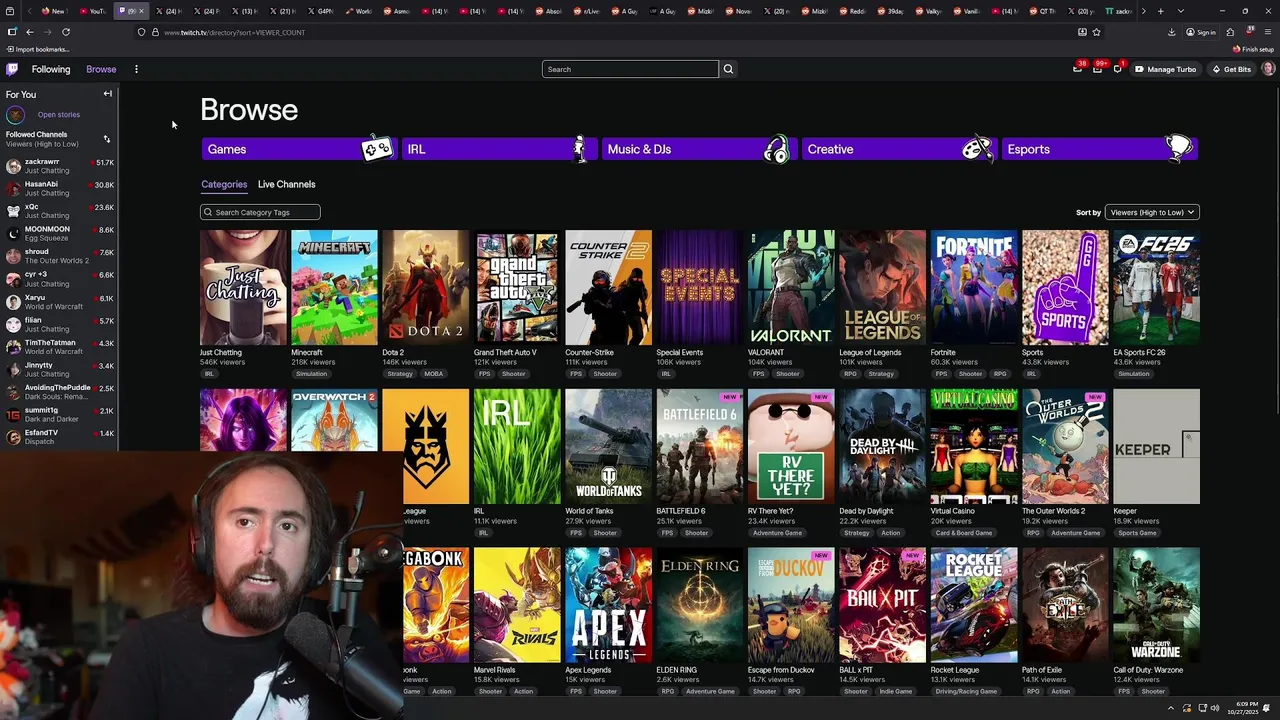Image resolution: width=1280 pixels, height=720 pixels.
Task: Click the browser Sign in button
Action: [x=1201, y=32]
